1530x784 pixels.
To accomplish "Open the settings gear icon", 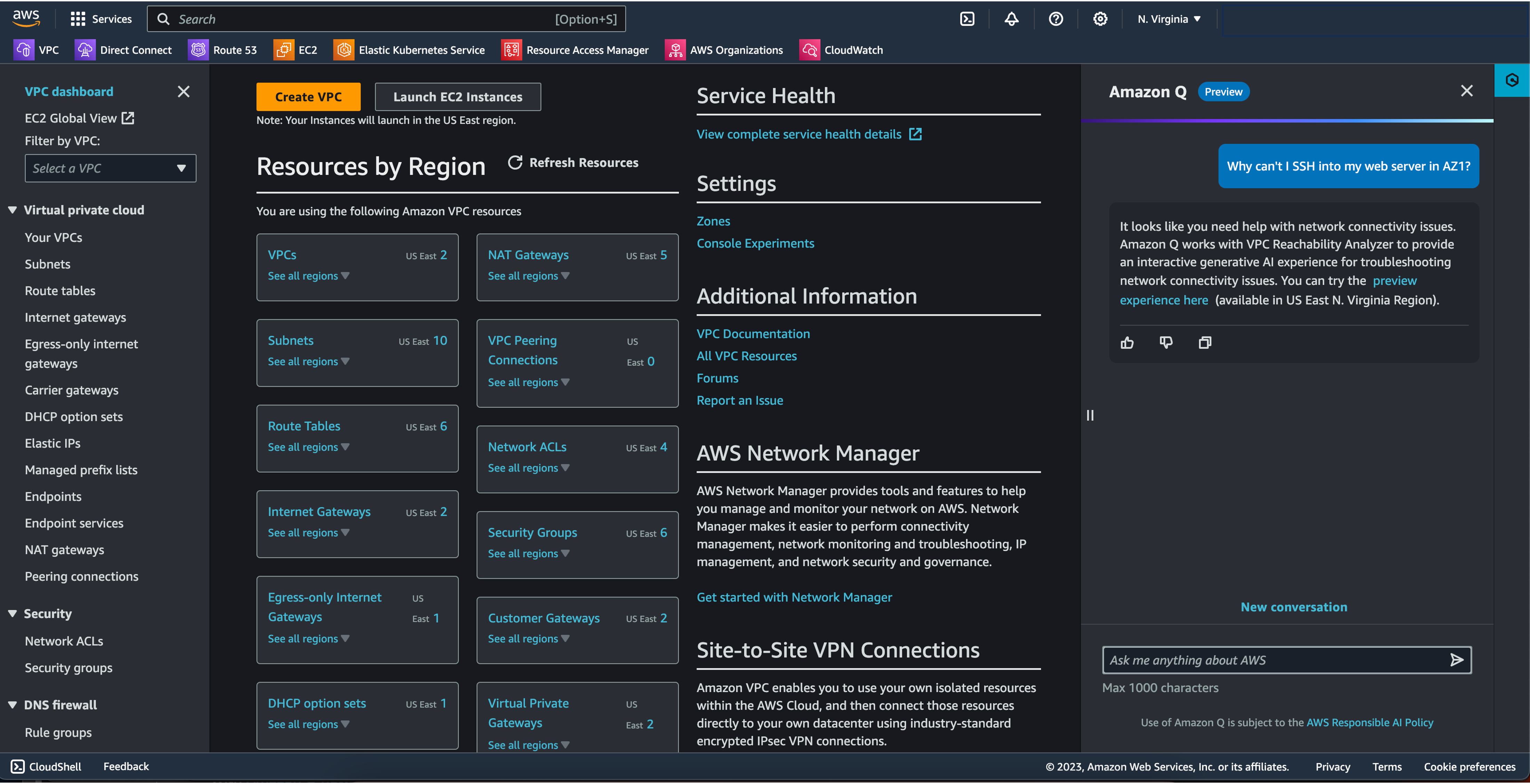I will pyautogui.click(x=1100, y=19).
